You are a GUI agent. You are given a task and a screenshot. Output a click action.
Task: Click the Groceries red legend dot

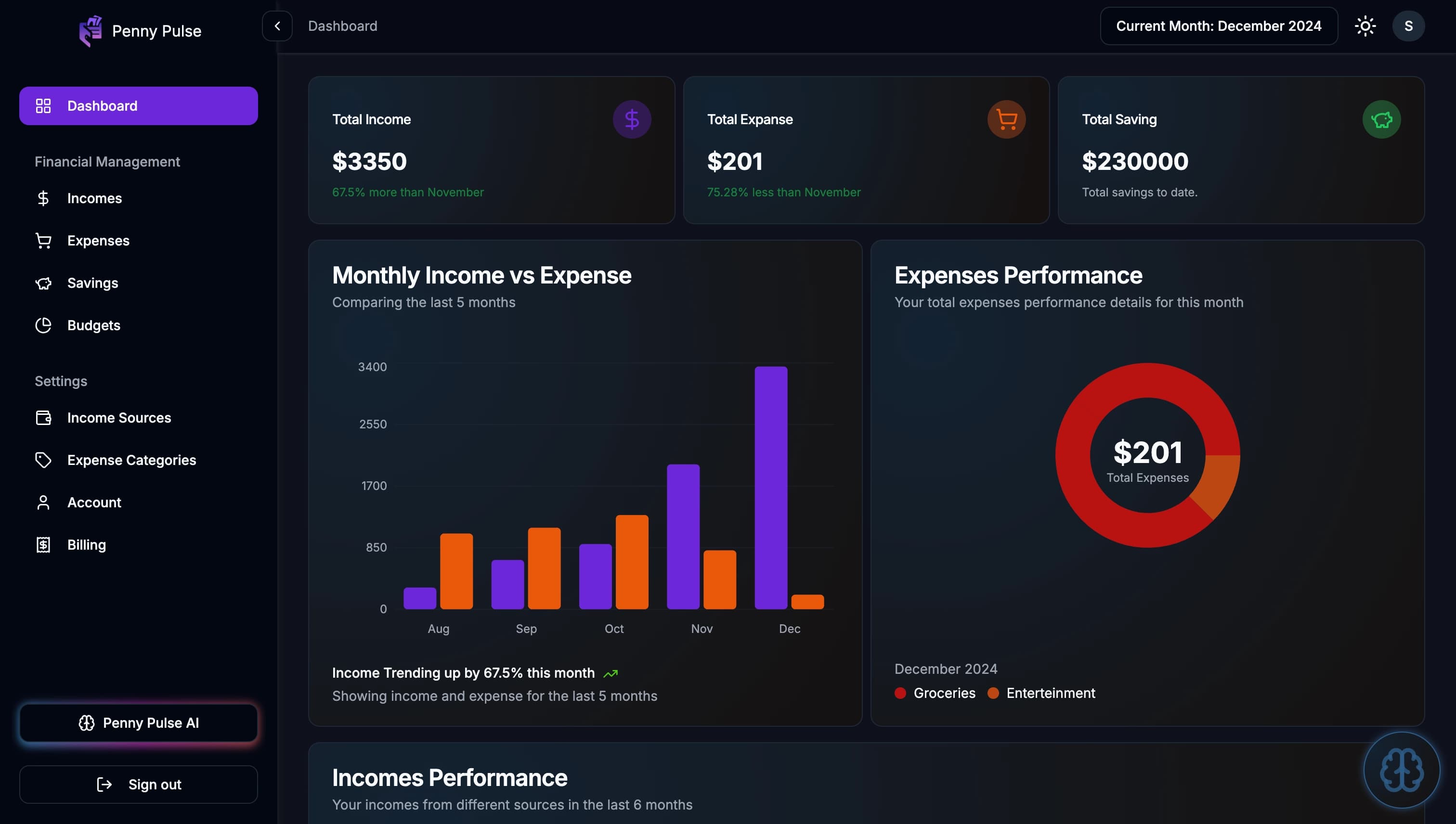point(900,693)
